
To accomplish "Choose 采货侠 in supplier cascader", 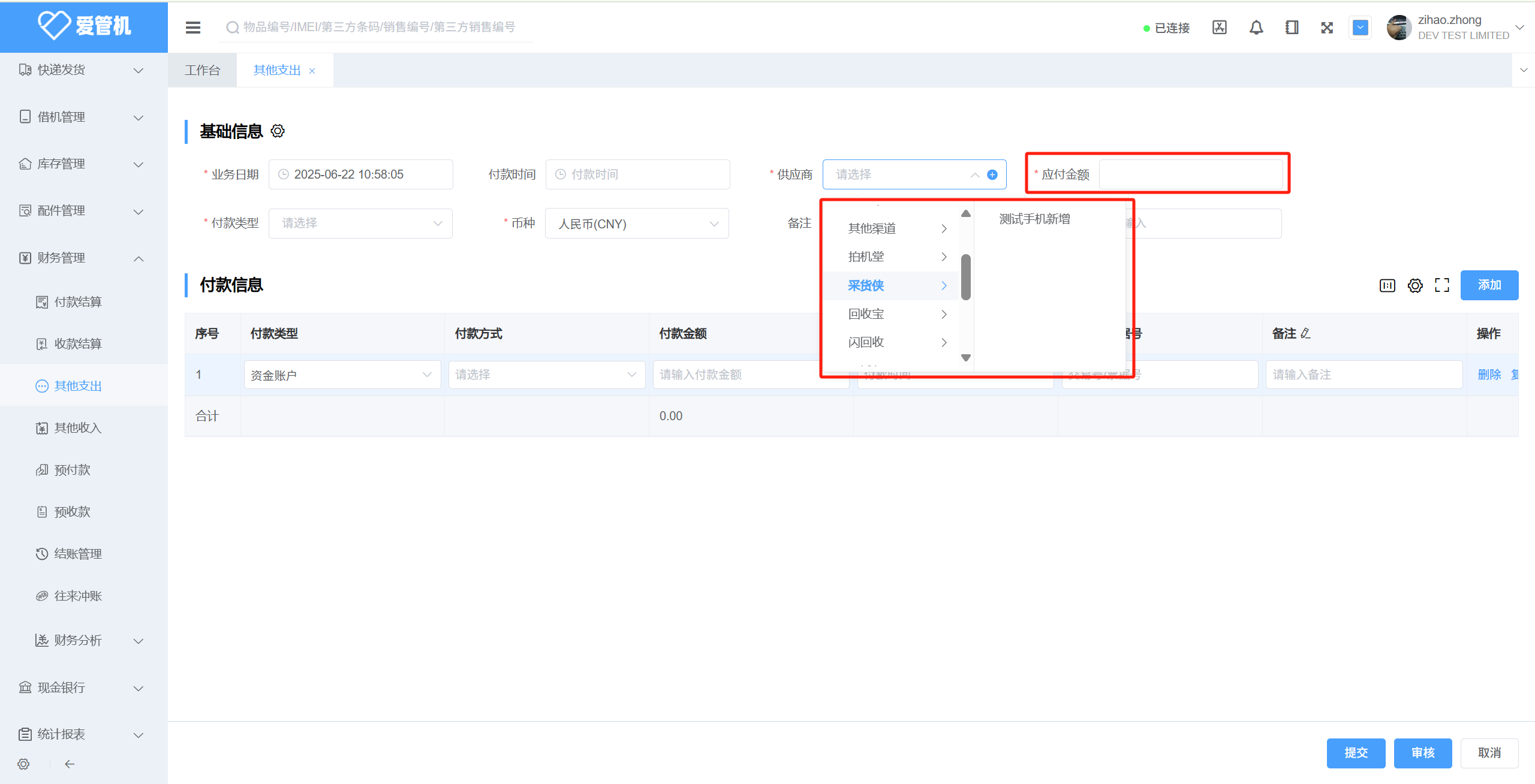I will (891, 285).
